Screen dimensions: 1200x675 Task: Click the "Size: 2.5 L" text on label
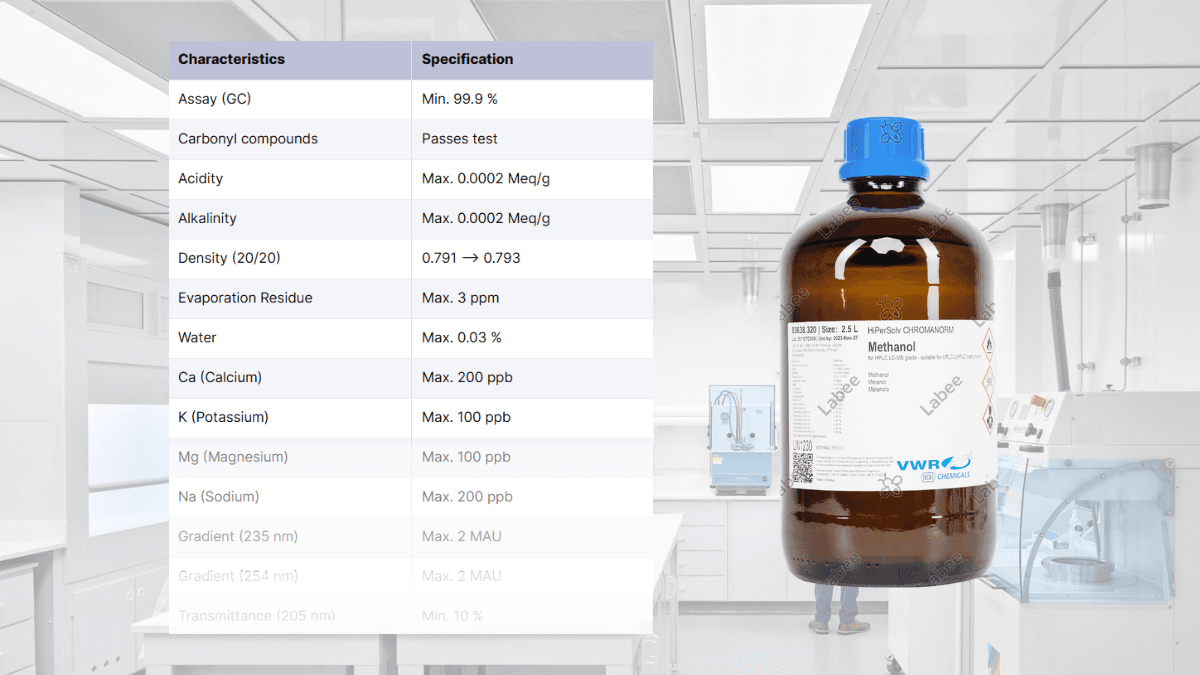pos(840,328)
